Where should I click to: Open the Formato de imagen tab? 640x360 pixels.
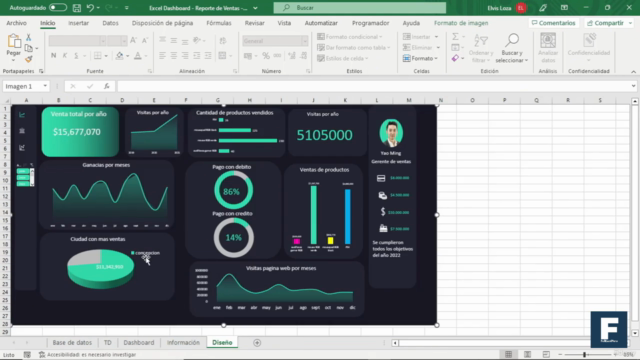461,23
